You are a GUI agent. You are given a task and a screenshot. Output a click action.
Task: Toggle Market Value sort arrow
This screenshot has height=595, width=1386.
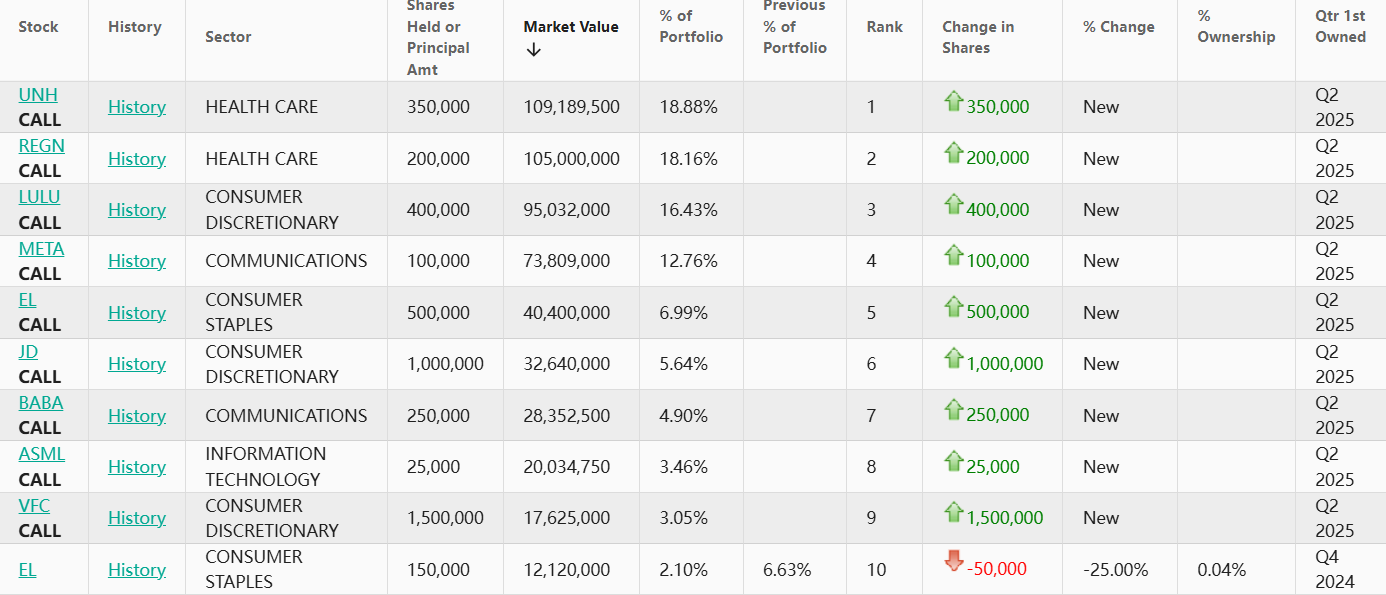pos(533,50)
